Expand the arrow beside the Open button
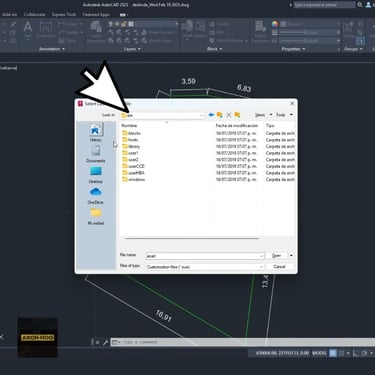The width and height of the screenshot is (375, 375). (x=291, y=256)
